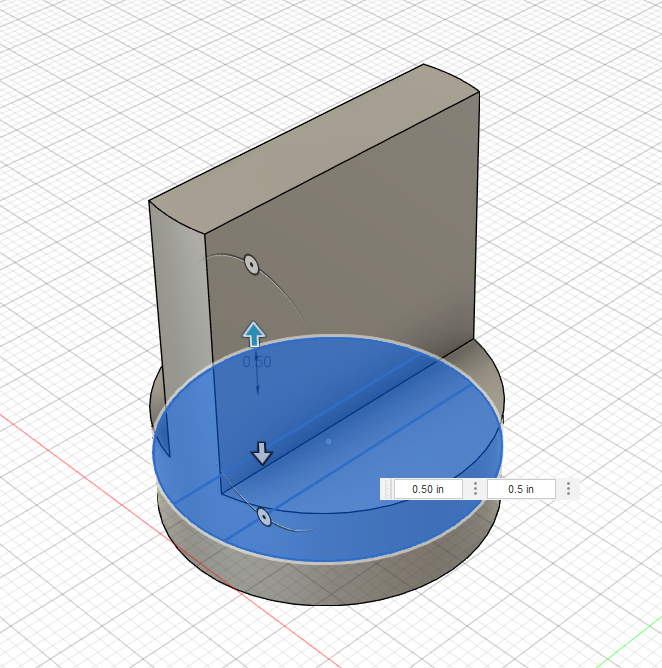Click the center point of the blue circle
The image size is (662, 668).
(x=328, y=442)
